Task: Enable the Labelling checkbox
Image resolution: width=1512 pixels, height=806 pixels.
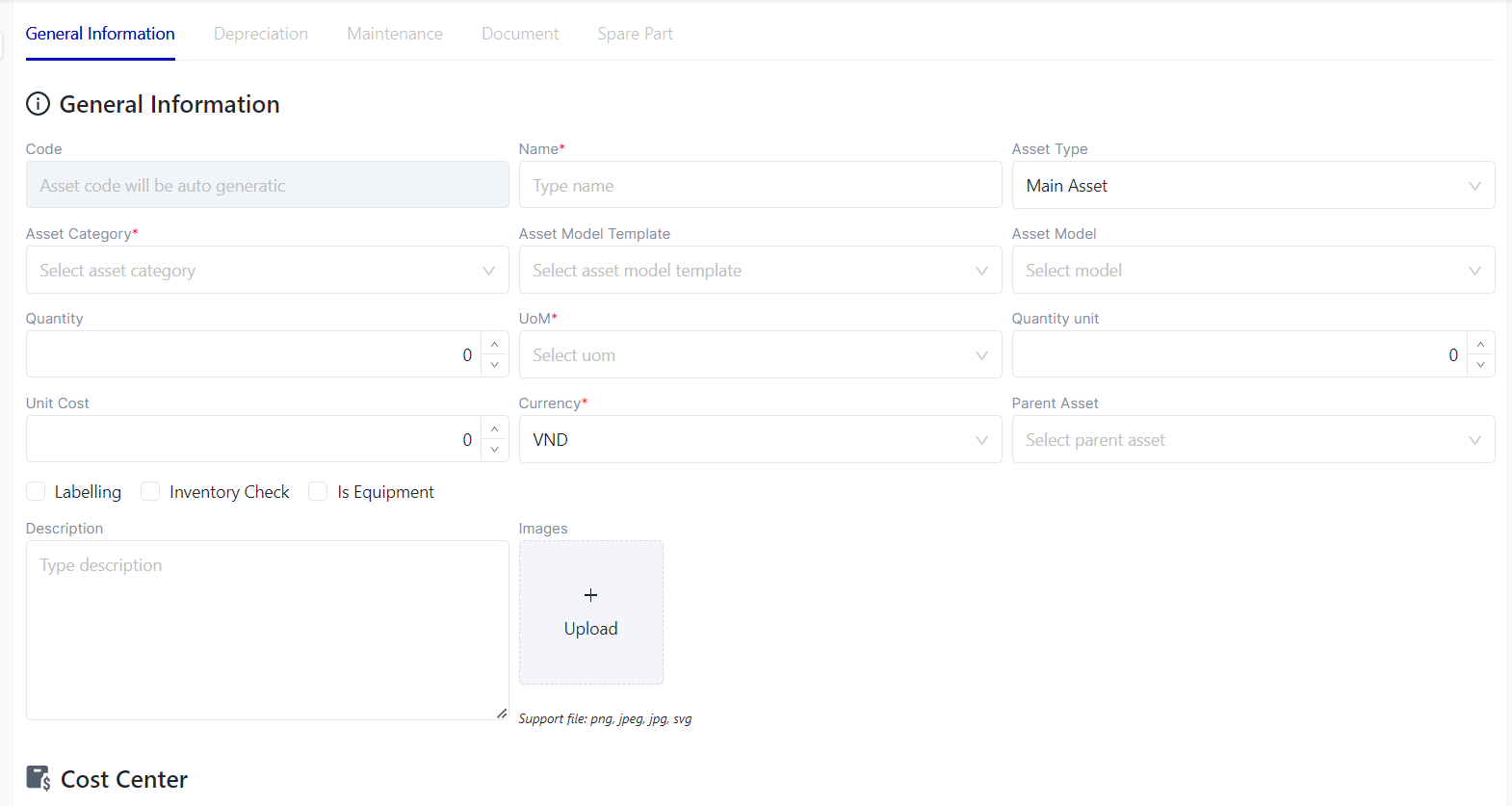Action: [36, 492]
